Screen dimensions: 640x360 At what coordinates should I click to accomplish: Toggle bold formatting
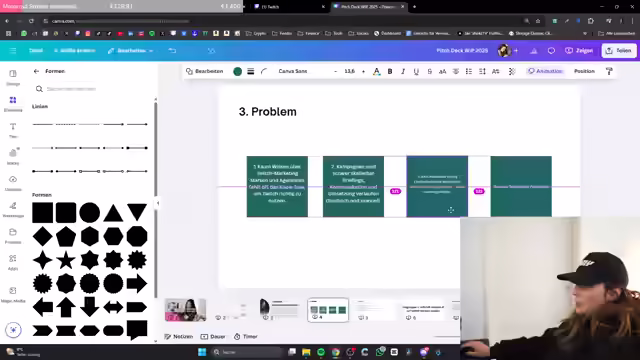click(x=390, y=71)
